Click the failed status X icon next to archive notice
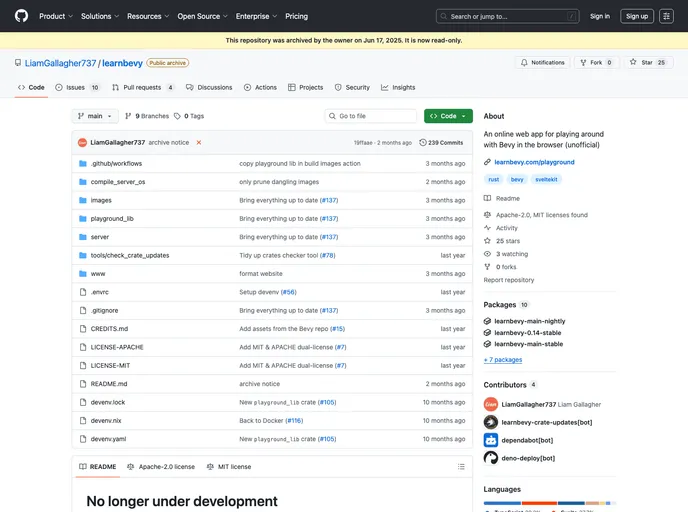688x512 pixels. click(199, 143)
